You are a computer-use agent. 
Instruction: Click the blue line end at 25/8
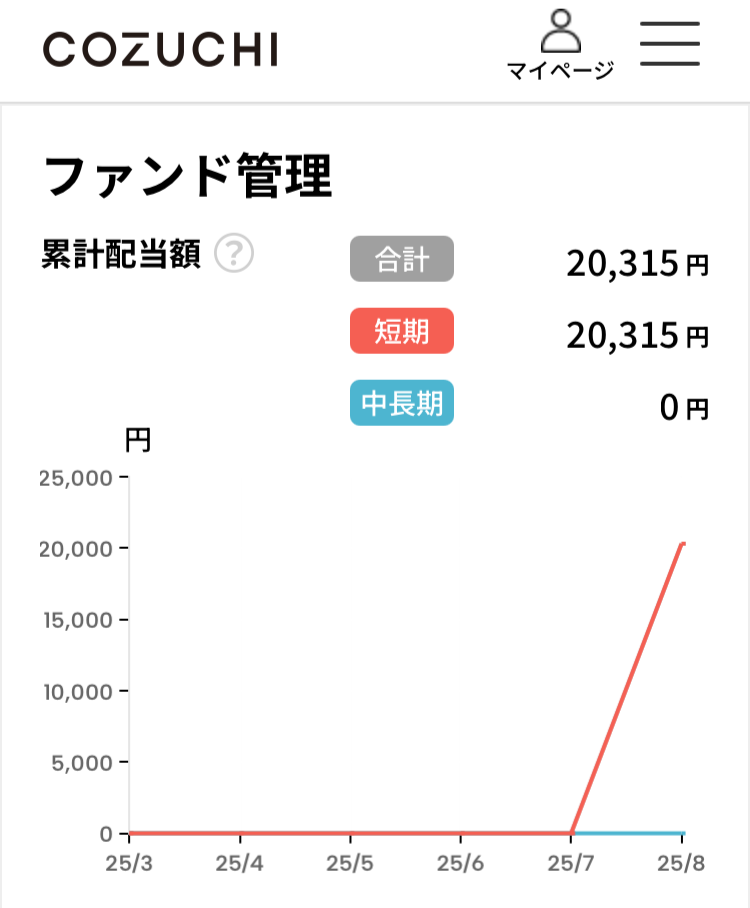point(683,833)
